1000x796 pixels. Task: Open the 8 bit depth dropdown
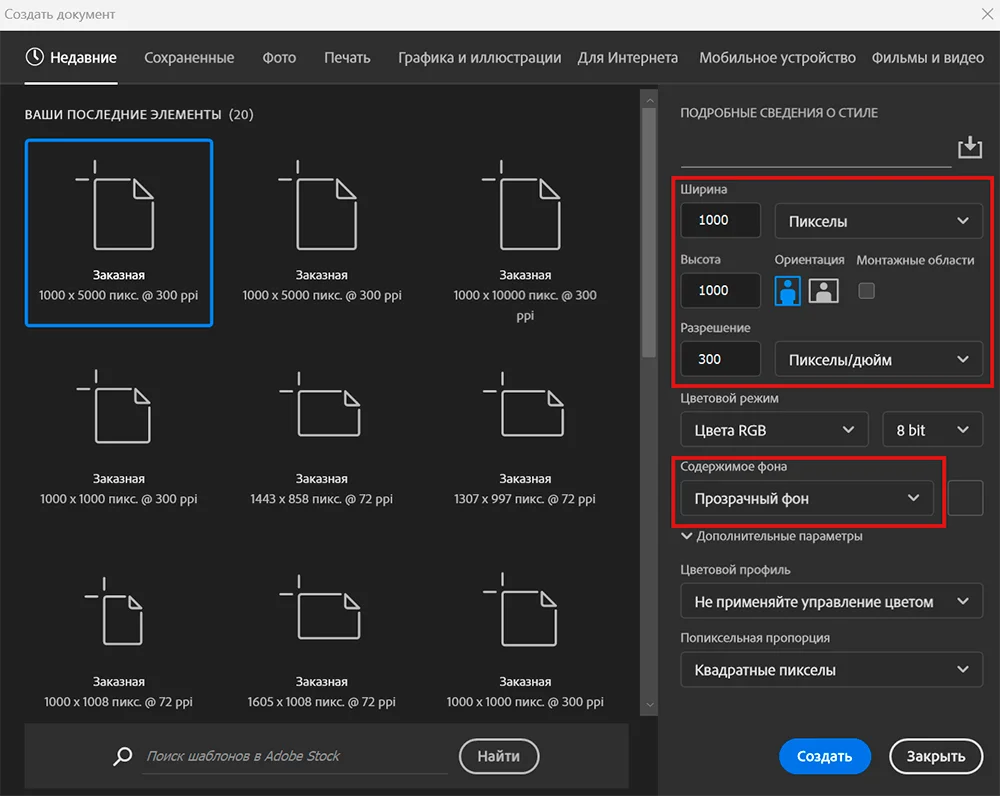point(932,429)
